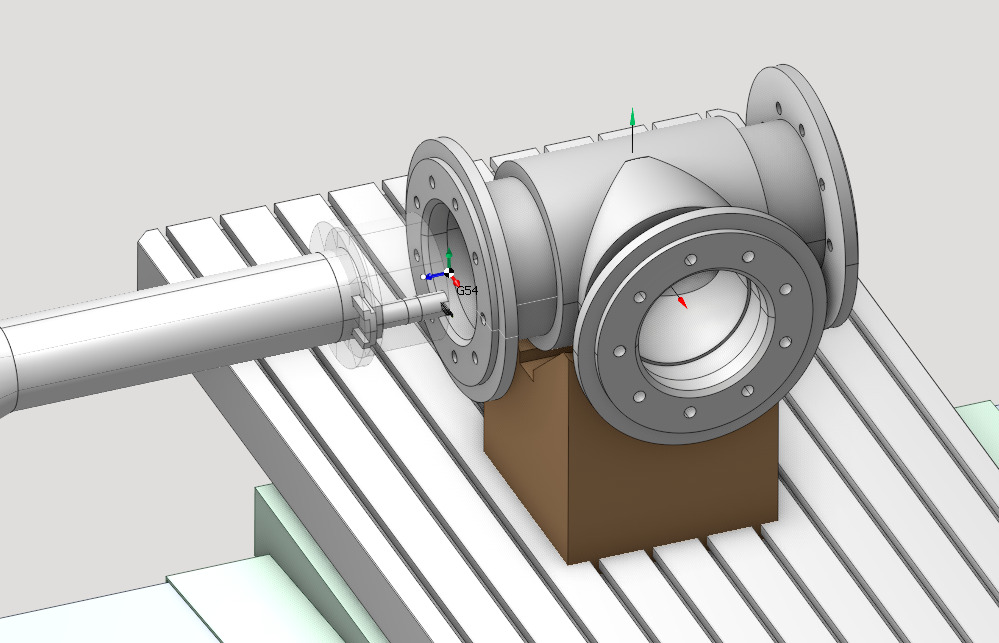Select the transparent tool holder disc
Screen dimensions: 999x643
(x=337, y=248)
